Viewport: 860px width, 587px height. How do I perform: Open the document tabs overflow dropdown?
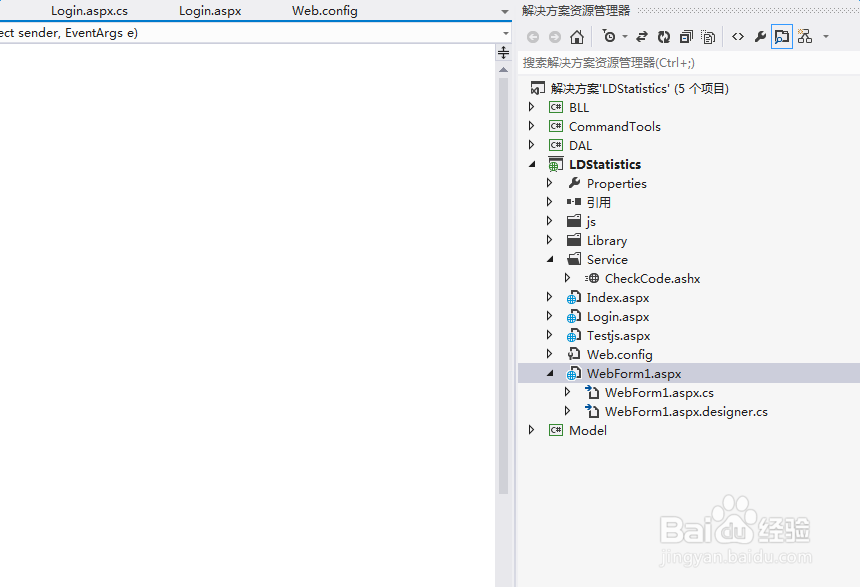(x=504, y=12)
